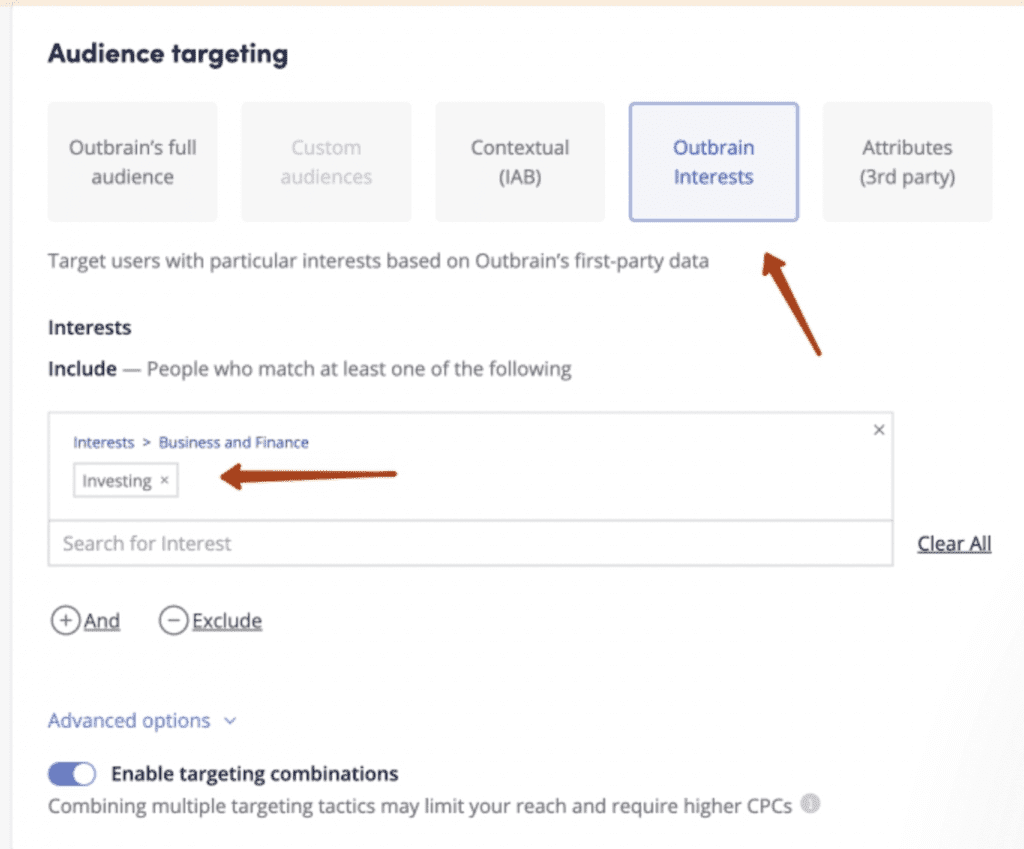Click the plus circle And icon
This screenshot has height=849, width=1024.
coord(66,620)
